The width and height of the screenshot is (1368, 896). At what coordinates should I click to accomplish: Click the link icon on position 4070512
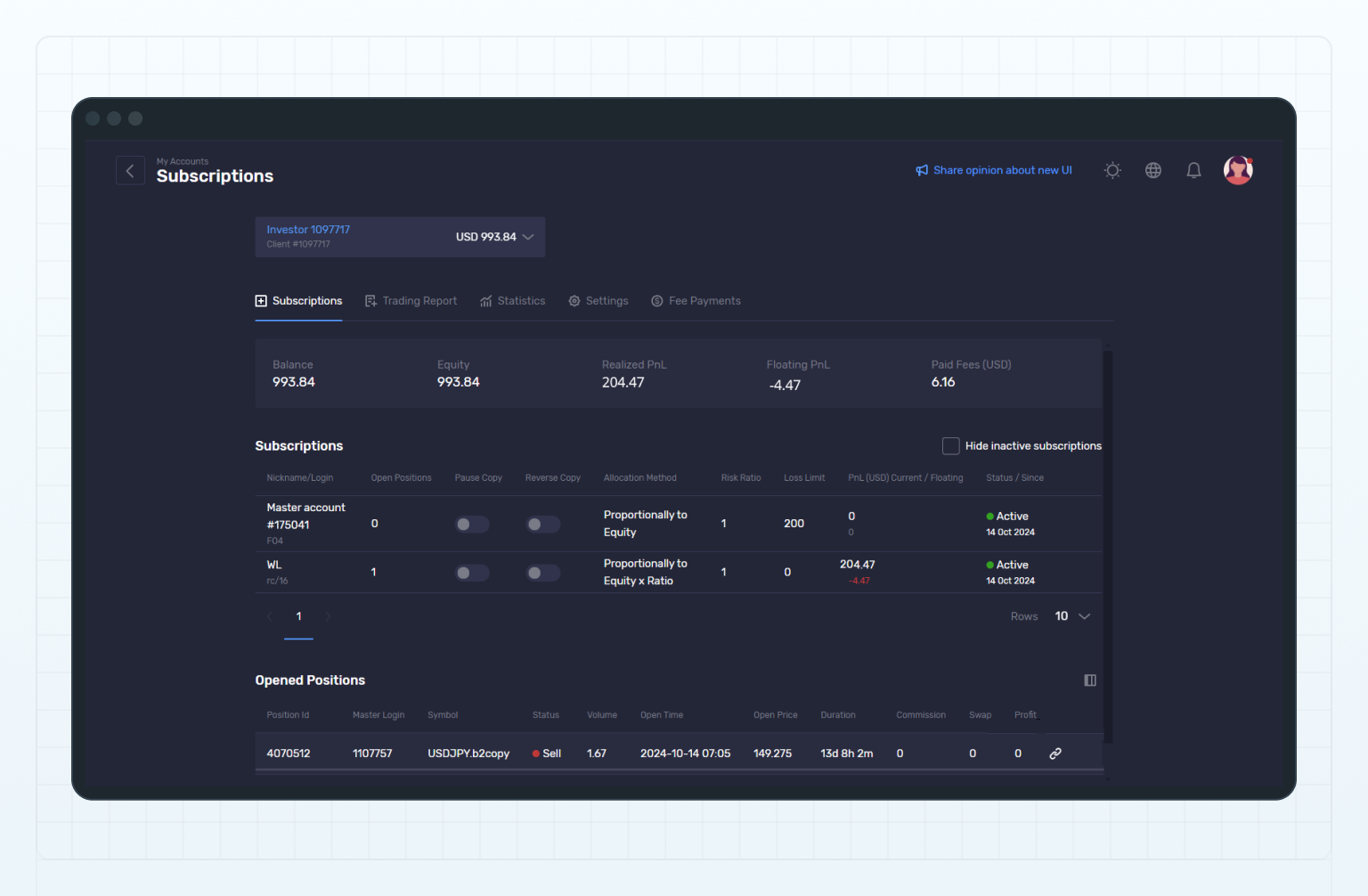coord(1055,753)
